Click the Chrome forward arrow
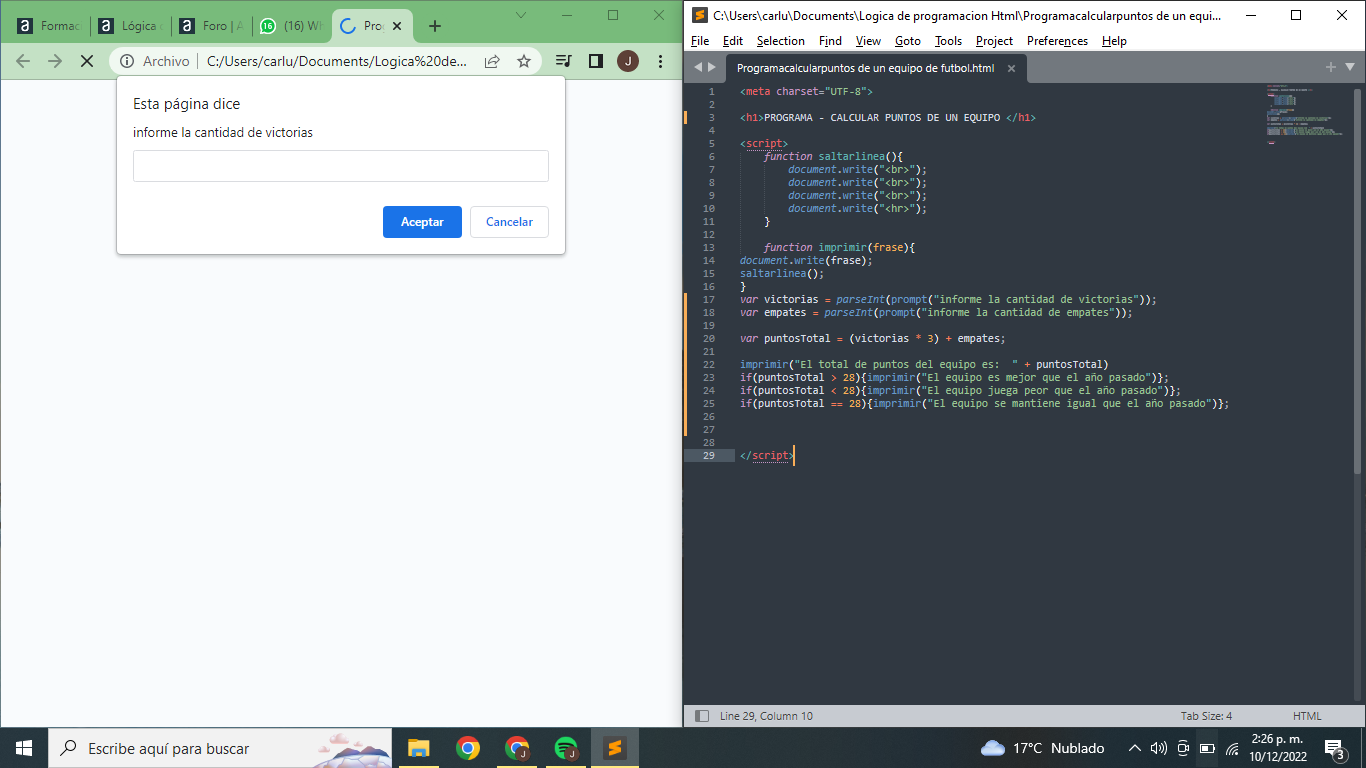Viewport: 1366px width, 768px height. click(x=55, y=61)
